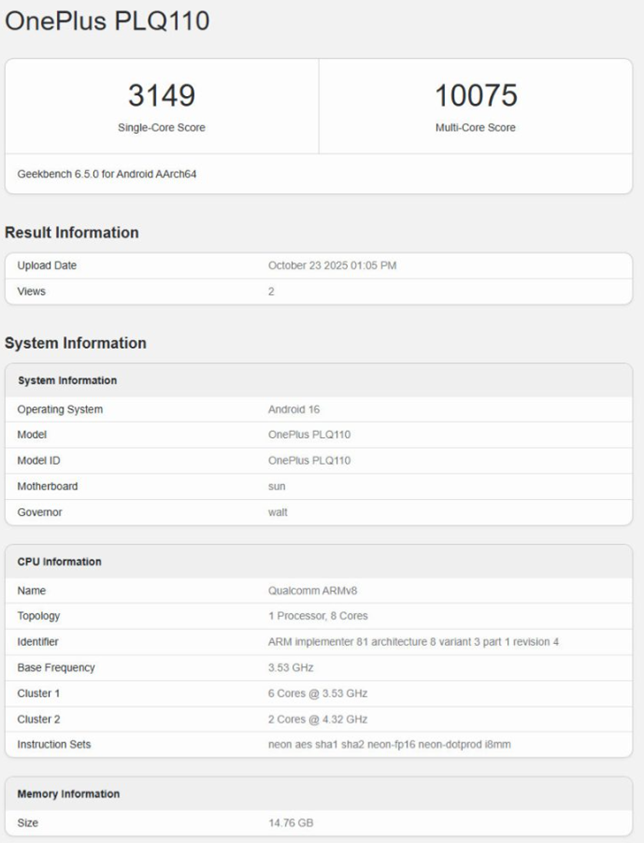The height and width of the screenshot is (843, 644).
Task: Click the System Information section heading
Action: (x=75, y=343)
